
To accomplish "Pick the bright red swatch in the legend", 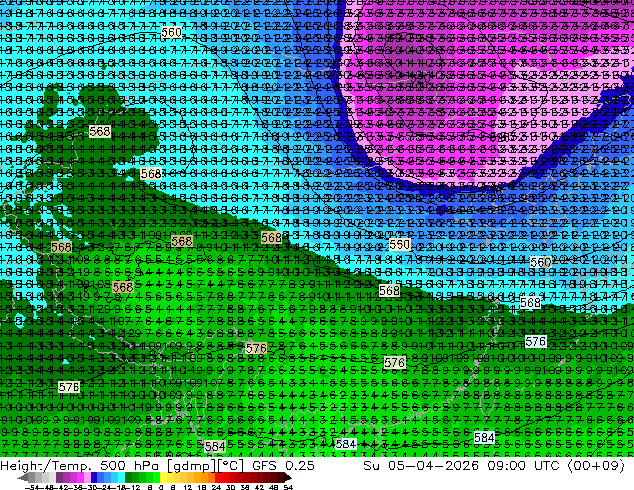I will click(218, 477).
